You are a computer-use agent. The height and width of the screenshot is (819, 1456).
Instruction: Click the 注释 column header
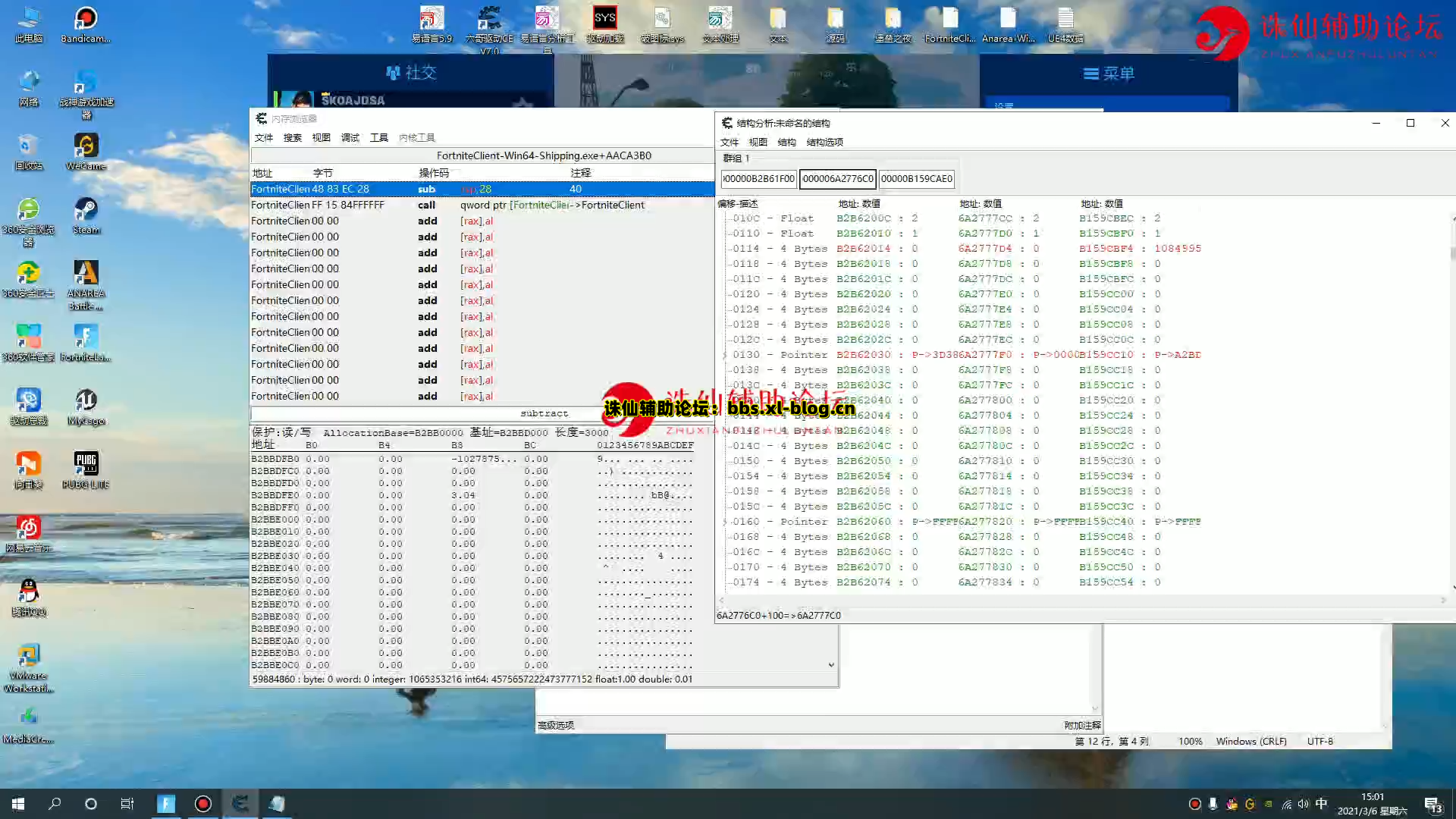click(x=581, y=173)
